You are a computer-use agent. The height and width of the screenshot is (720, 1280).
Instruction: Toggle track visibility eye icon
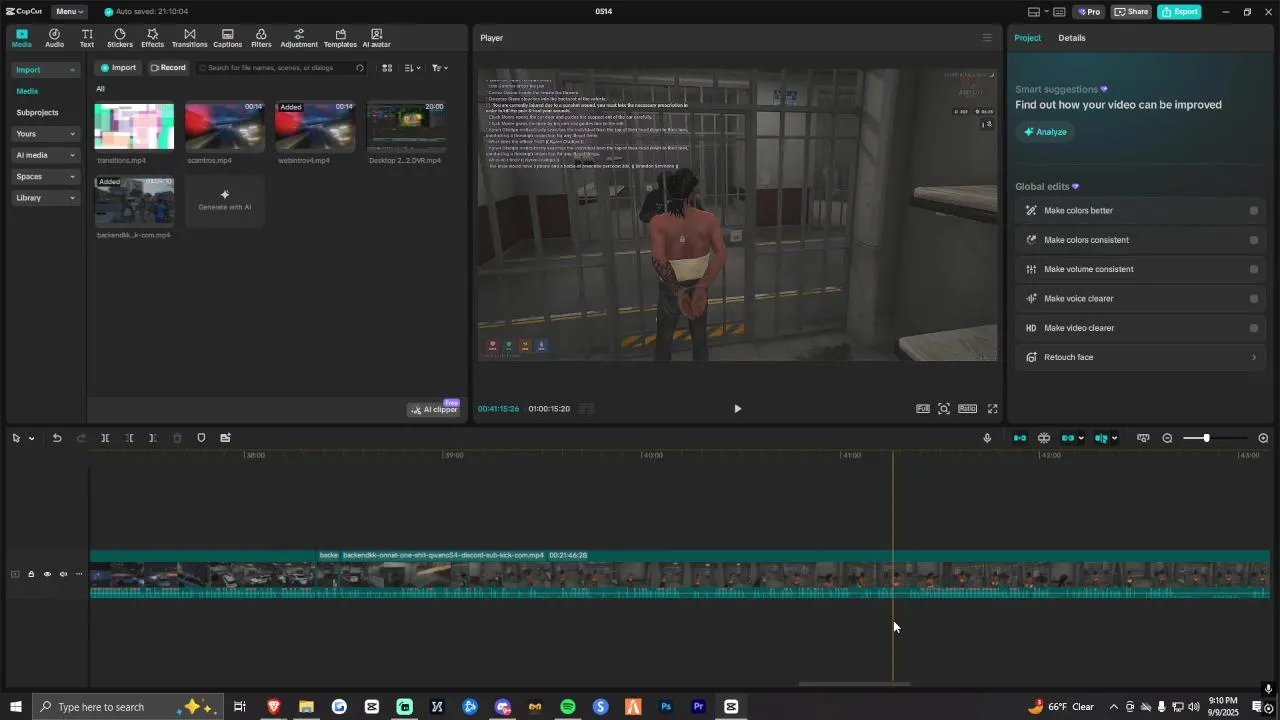click(x=47, y=574)
